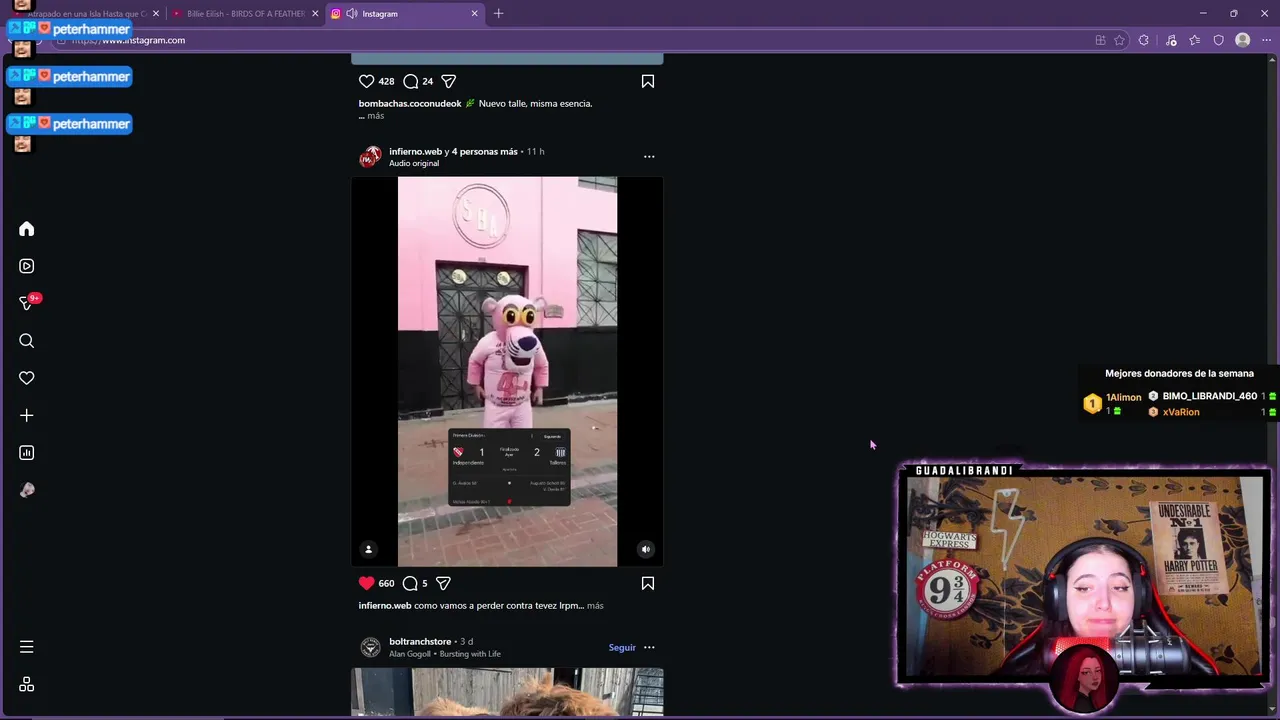Save the infierno.web post bookmark
The image size is (1280, 720).
(x=648, y=583)
